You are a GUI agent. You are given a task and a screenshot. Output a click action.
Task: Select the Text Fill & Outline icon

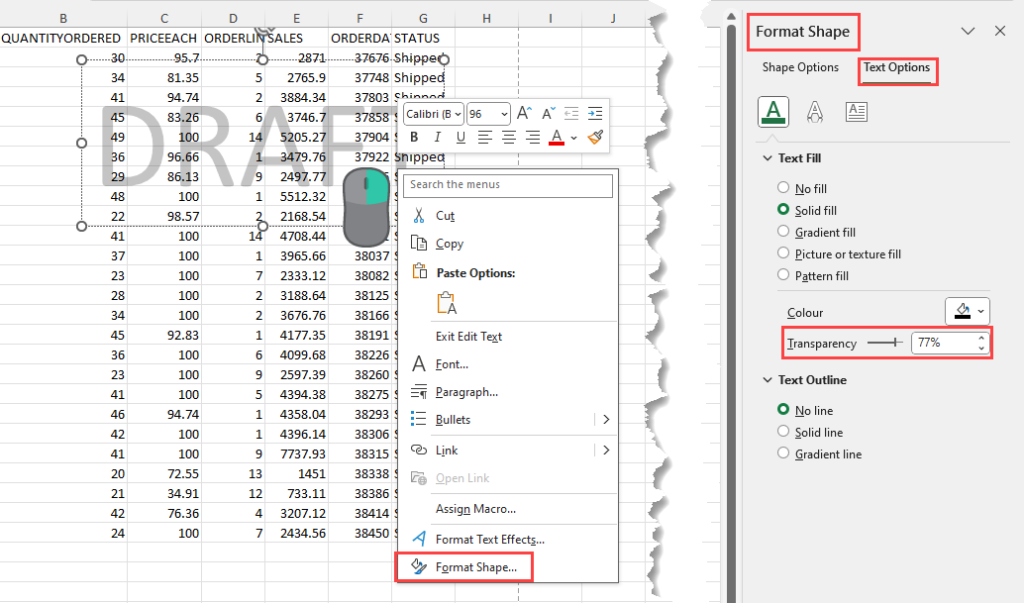773,112
